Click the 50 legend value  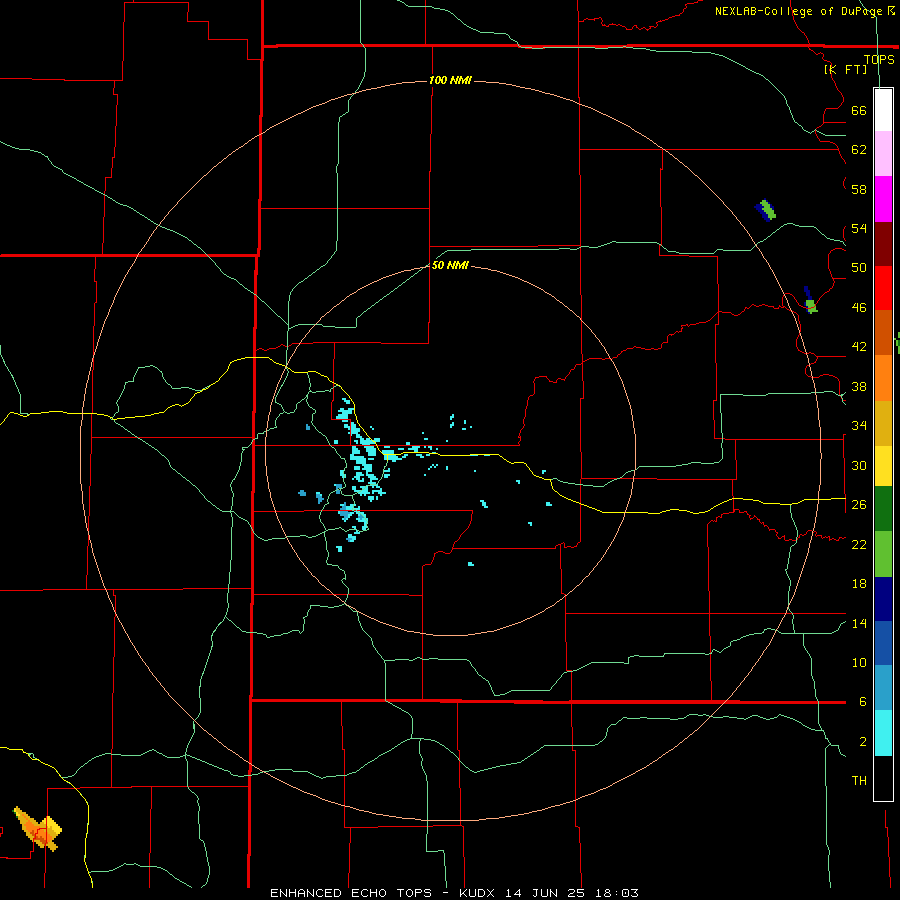point(859,268)
